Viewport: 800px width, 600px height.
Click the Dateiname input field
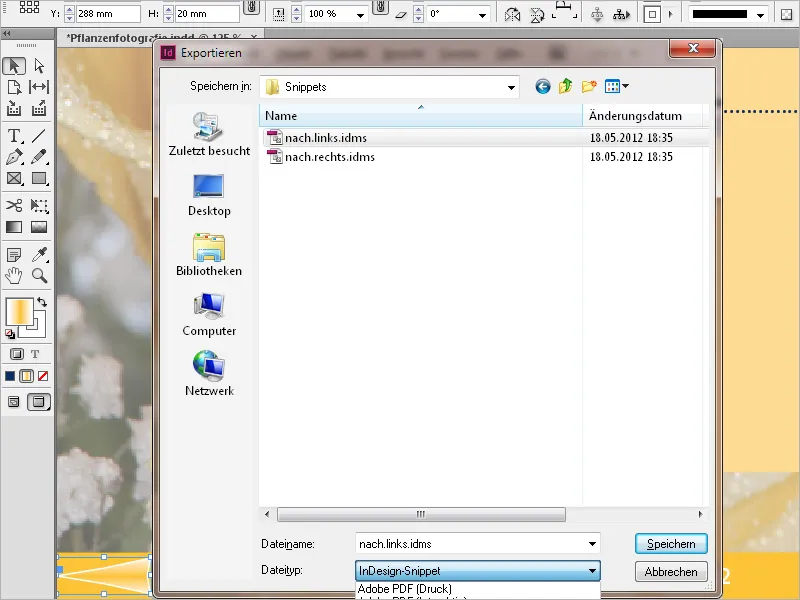[470, 544]
